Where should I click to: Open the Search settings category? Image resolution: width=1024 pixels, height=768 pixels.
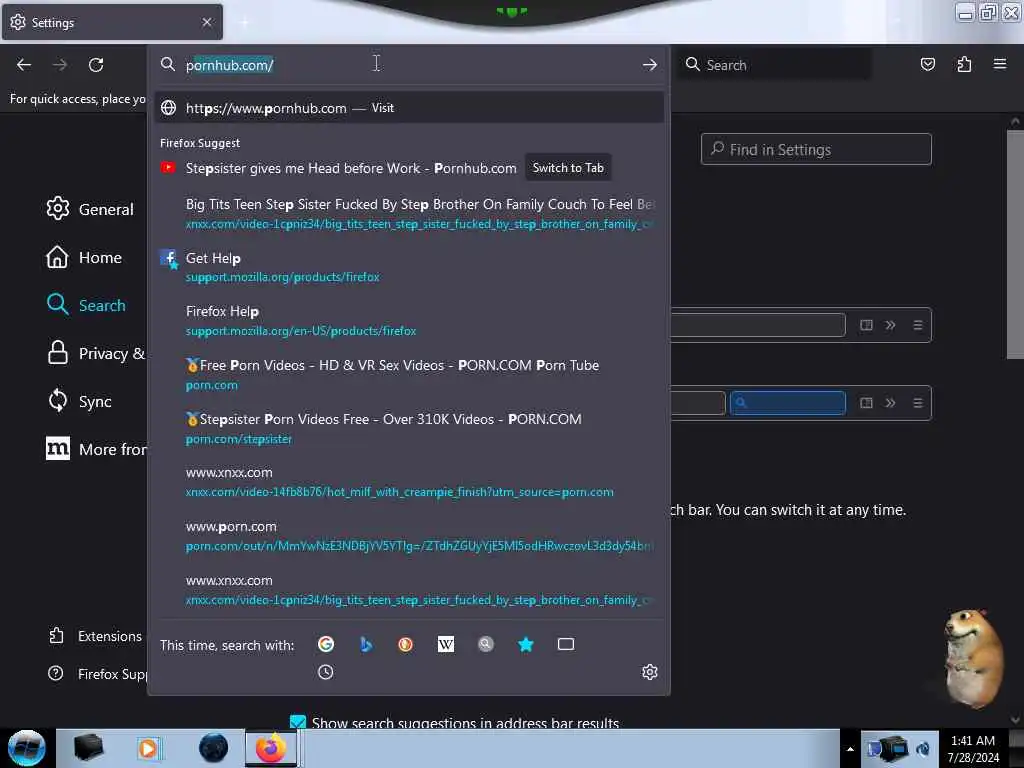[x=86, y=305]
